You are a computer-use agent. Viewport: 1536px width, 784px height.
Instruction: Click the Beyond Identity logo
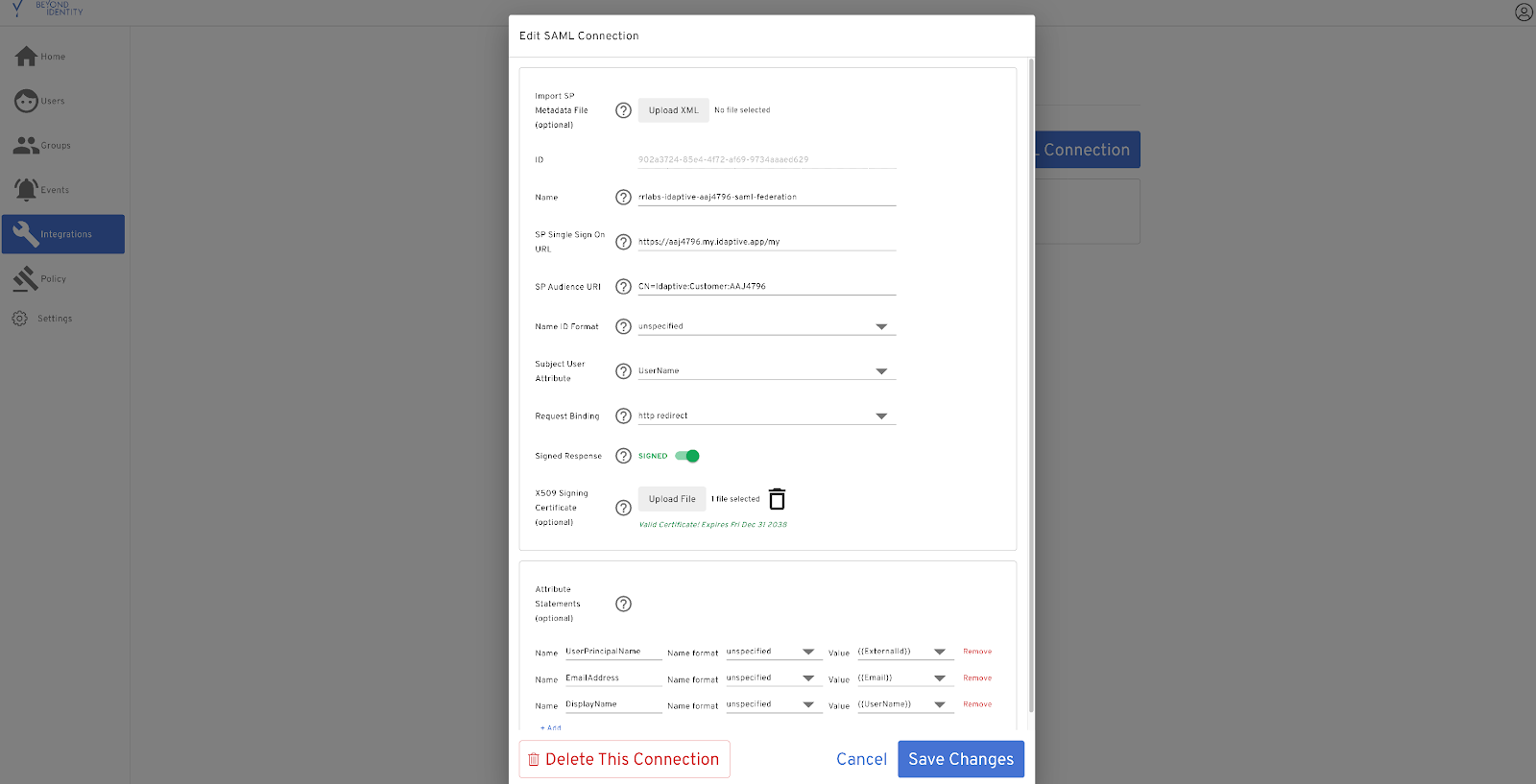pos(48,9)
